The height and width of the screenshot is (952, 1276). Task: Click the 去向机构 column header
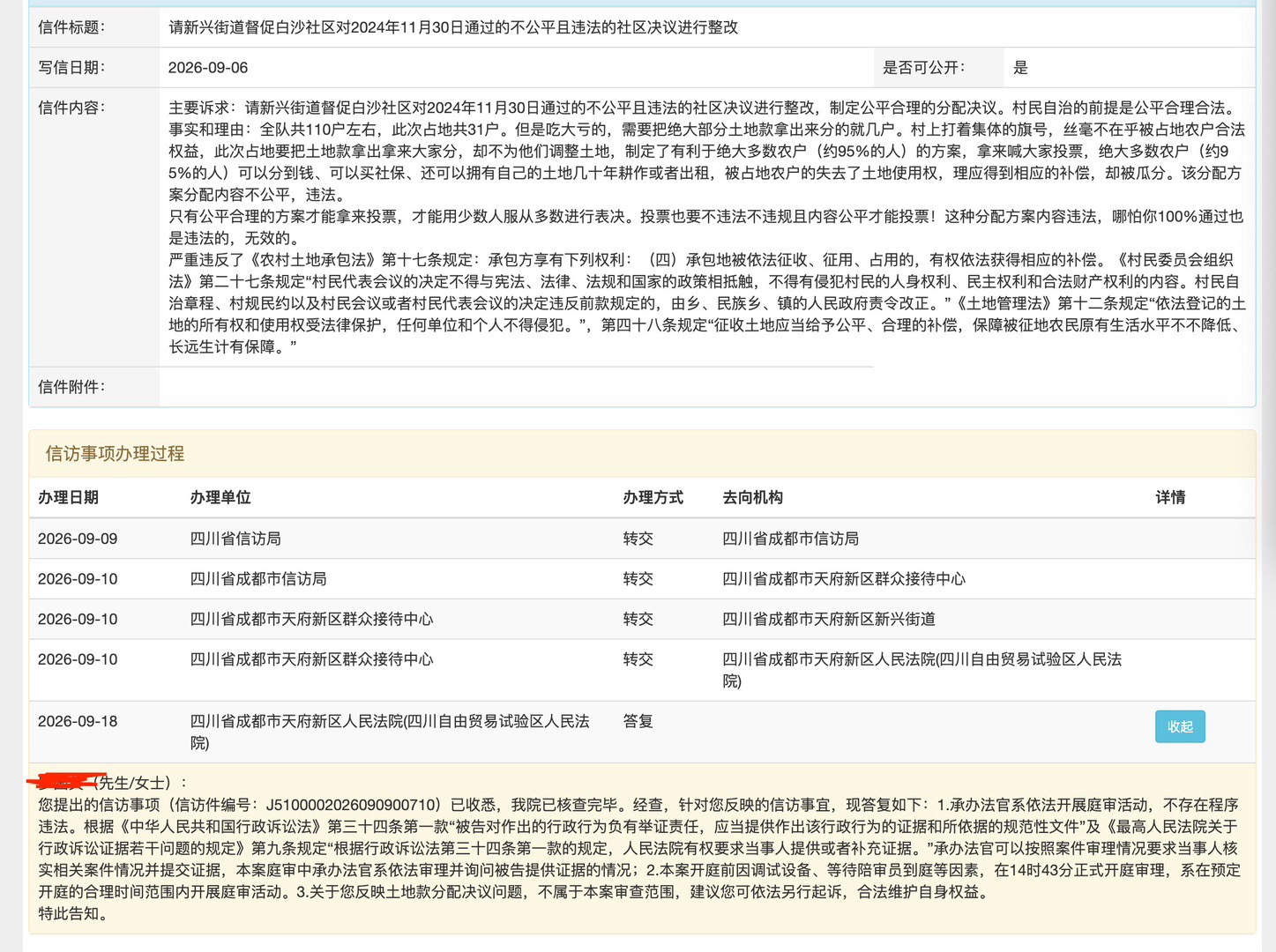753,497
